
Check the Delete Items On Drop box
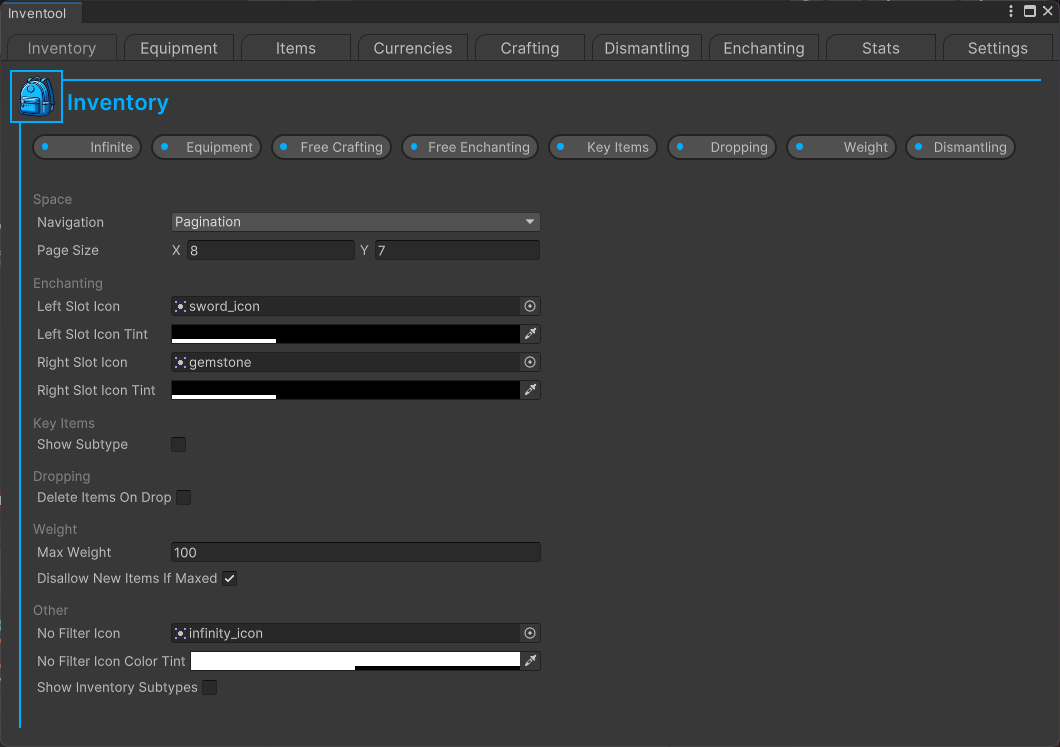click(x=184, y=498)
